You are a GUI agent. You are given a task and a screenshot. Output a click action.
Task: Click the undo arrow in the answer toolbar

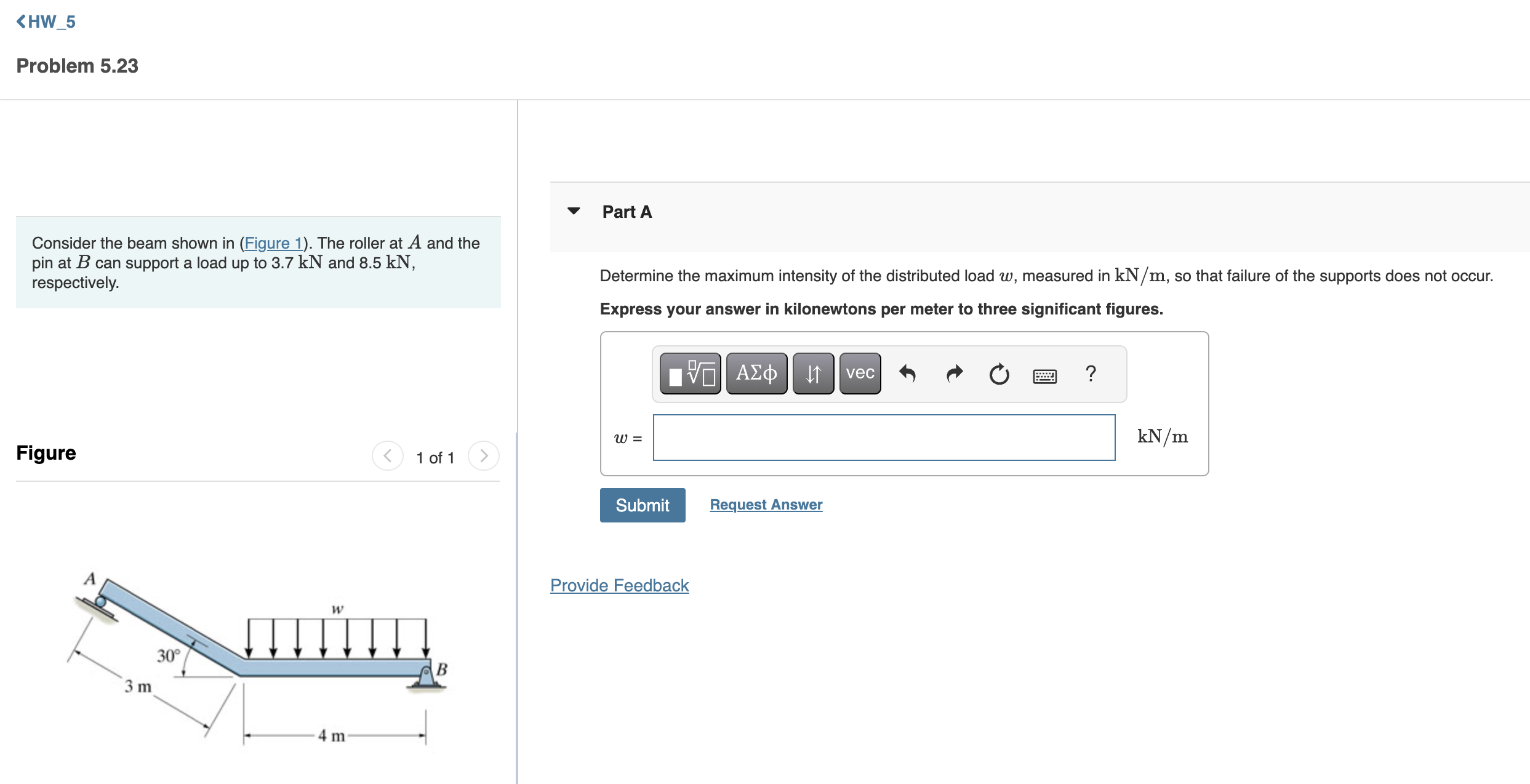[909, 374]
